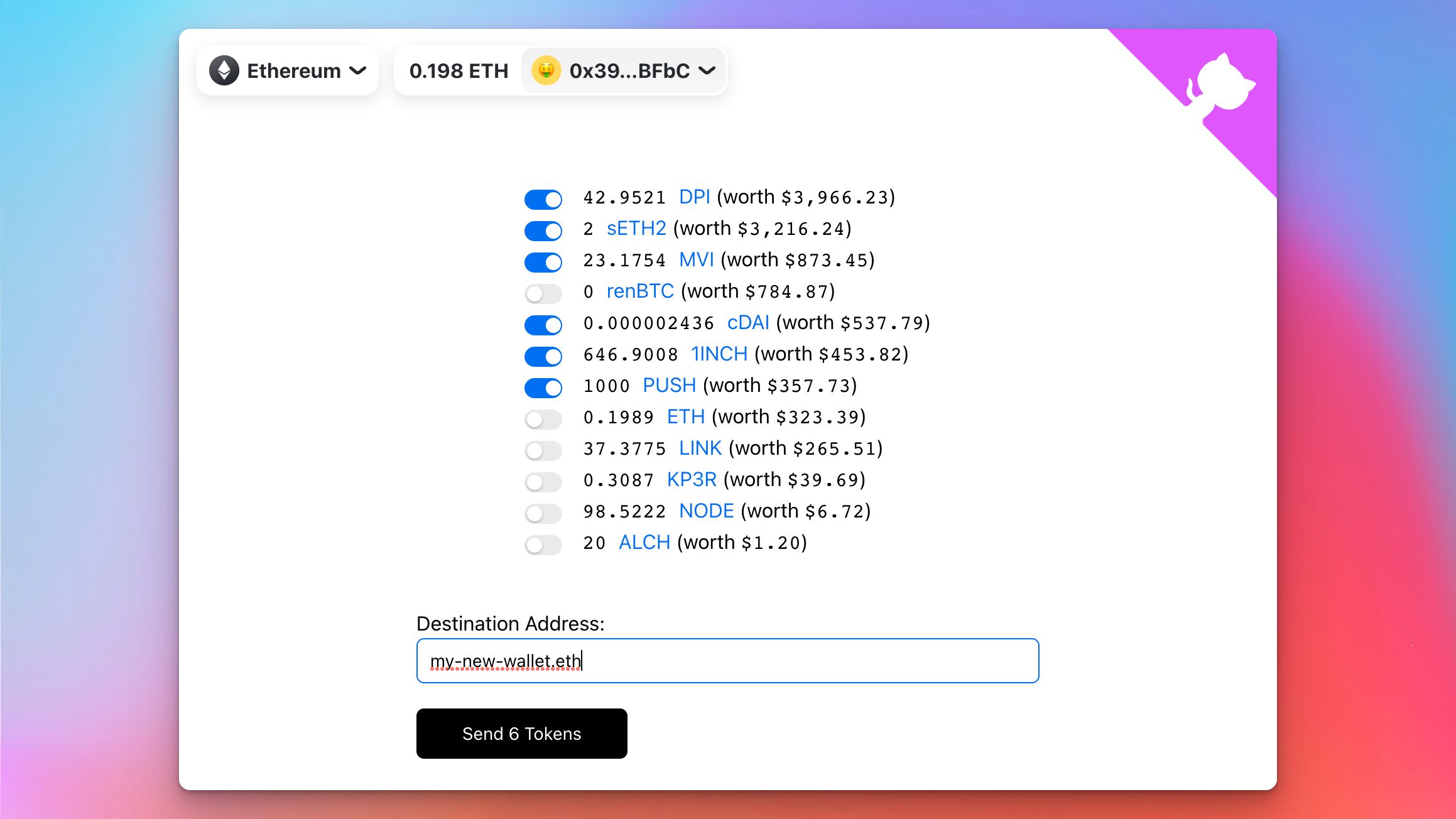The height and width of the screenshot is (819, 1456).
Task: Turn off the MVI token switch
Action: pos(543,262)
